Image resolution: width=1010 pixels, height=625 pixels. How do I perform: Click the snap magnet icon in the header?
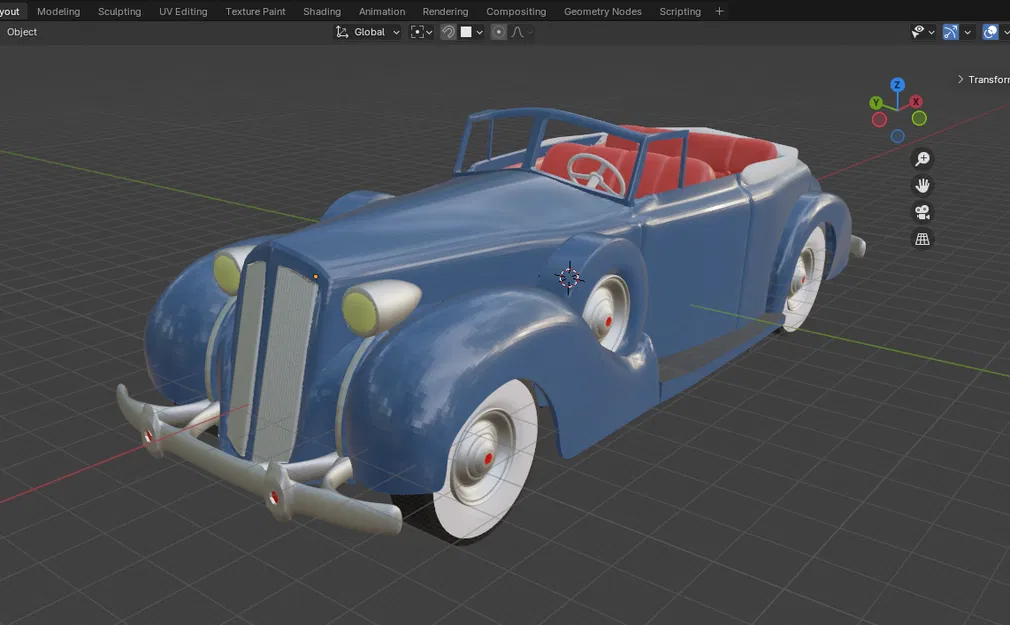click(x=448, y=31)
